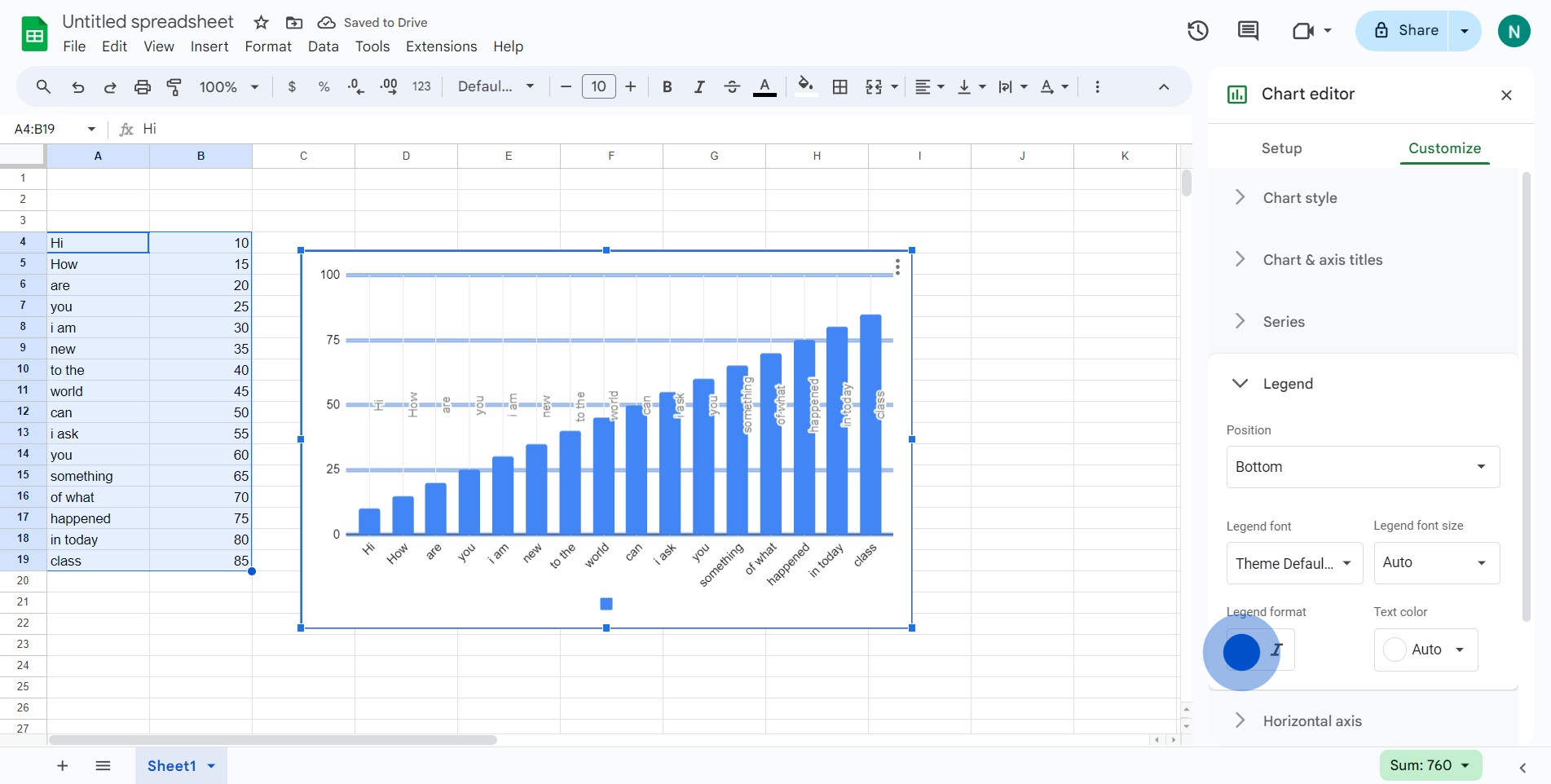Image resolution: width=1551 pixels, height=784 pixels.
Task: Click the print icon in toolbar
Action: [x=143, y=87]
